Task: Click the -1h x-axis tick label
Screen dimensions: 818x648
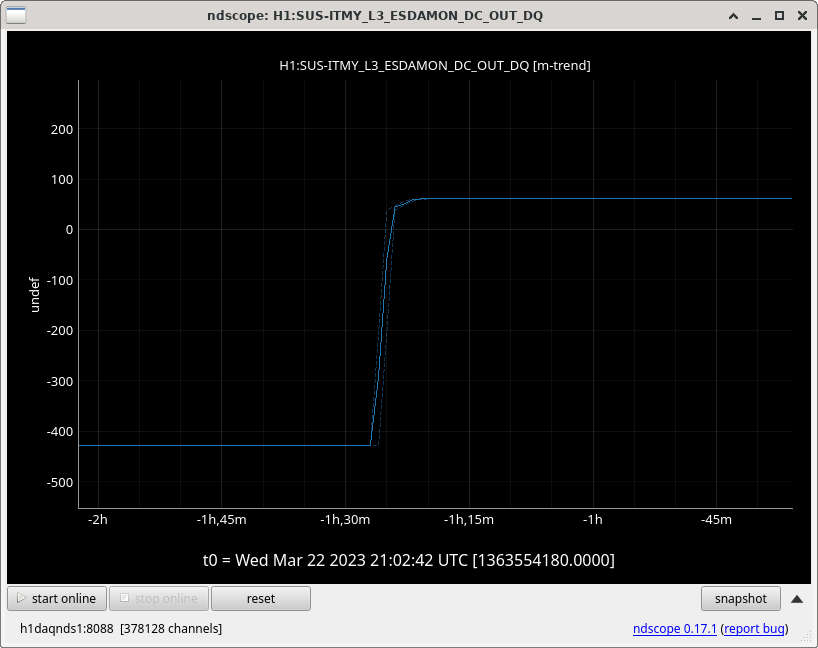Action: (x=593, y=520)
